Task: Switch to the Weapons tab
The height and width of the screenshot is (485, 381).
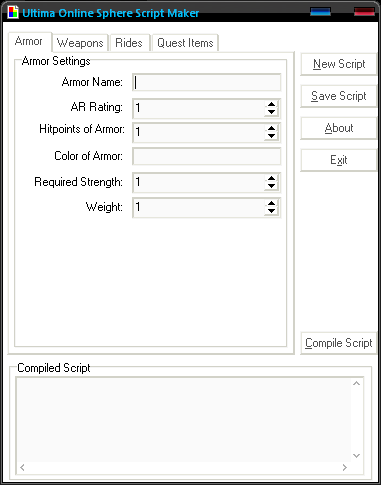Action: click(x=80, y=43)
